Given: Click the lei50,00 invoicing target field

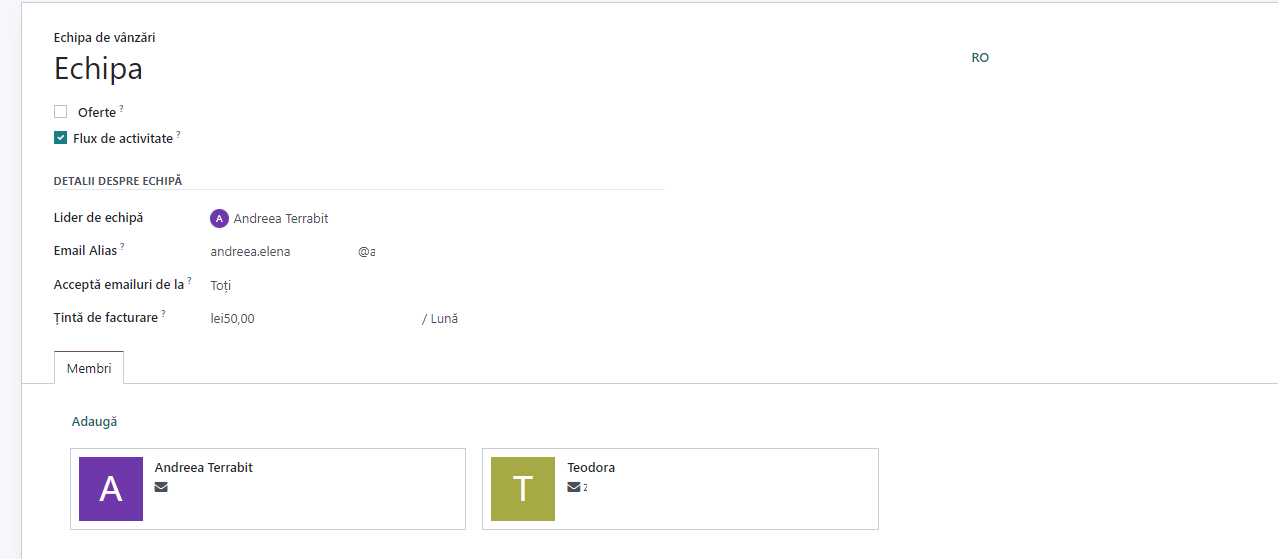Looking at the screenshot, I should 313,319.
